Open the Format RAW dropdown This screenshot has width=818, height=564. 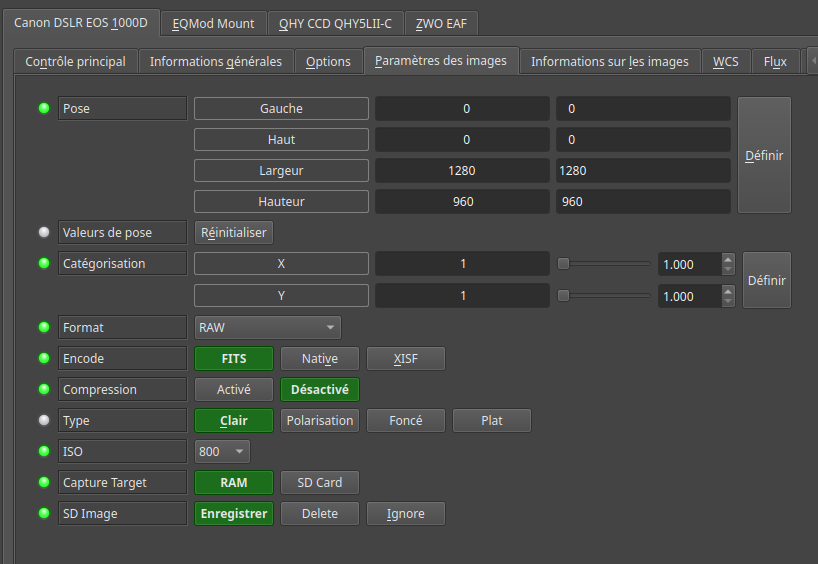pos(267,327)
